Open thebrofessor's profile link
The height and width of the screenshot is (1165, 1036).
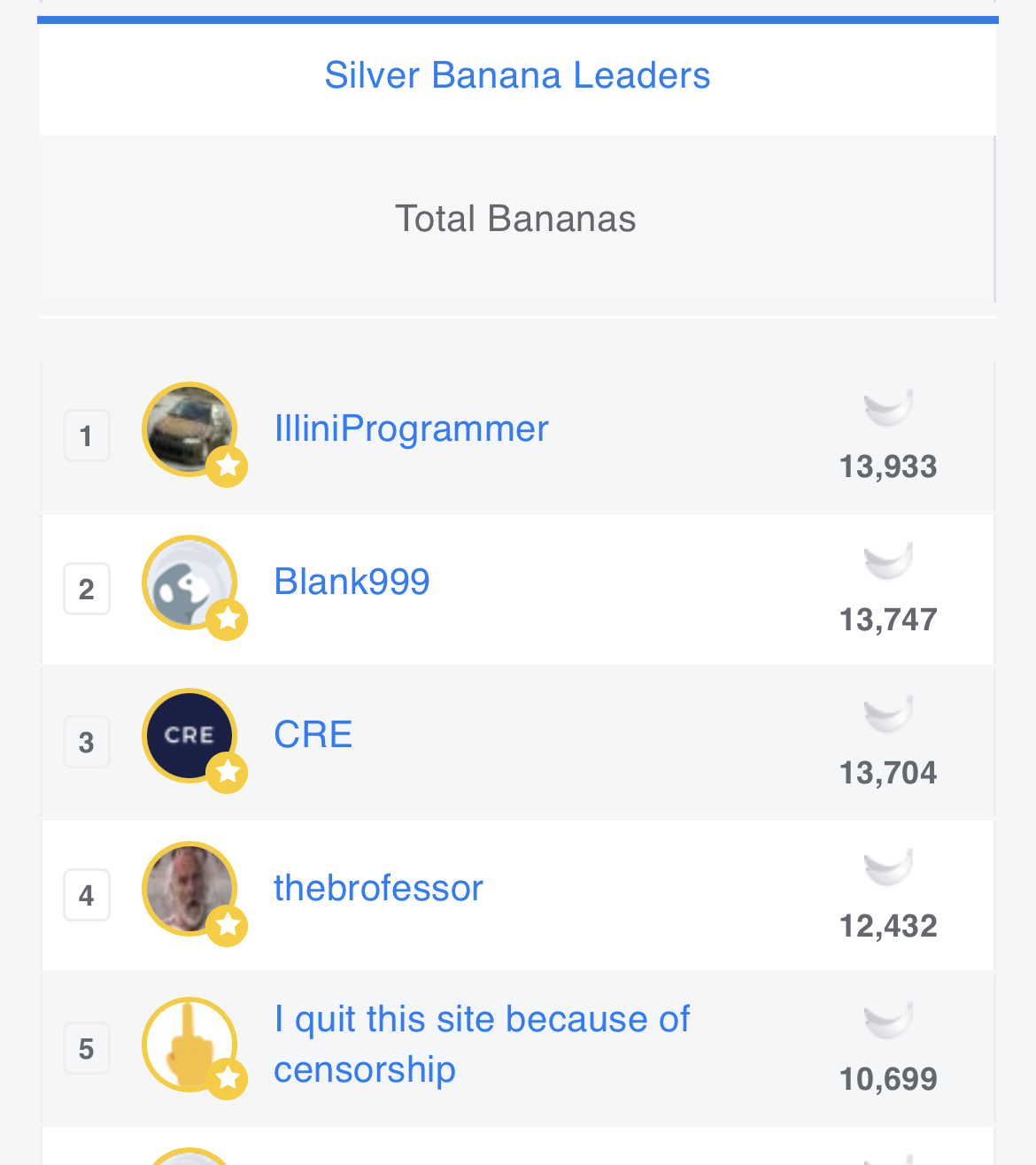378,888
